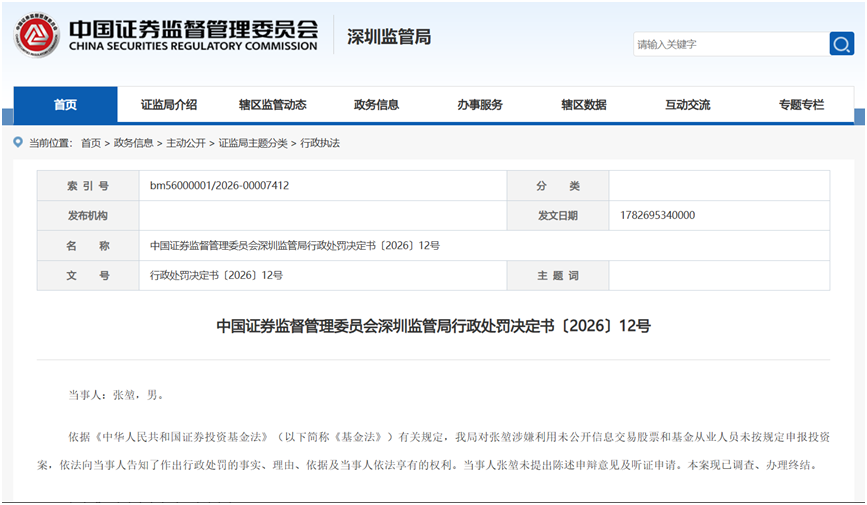The height and width of the screenshot is (505, 867).
Task: Open the 互动交流 menu item
Action: [x=687, y=105]
